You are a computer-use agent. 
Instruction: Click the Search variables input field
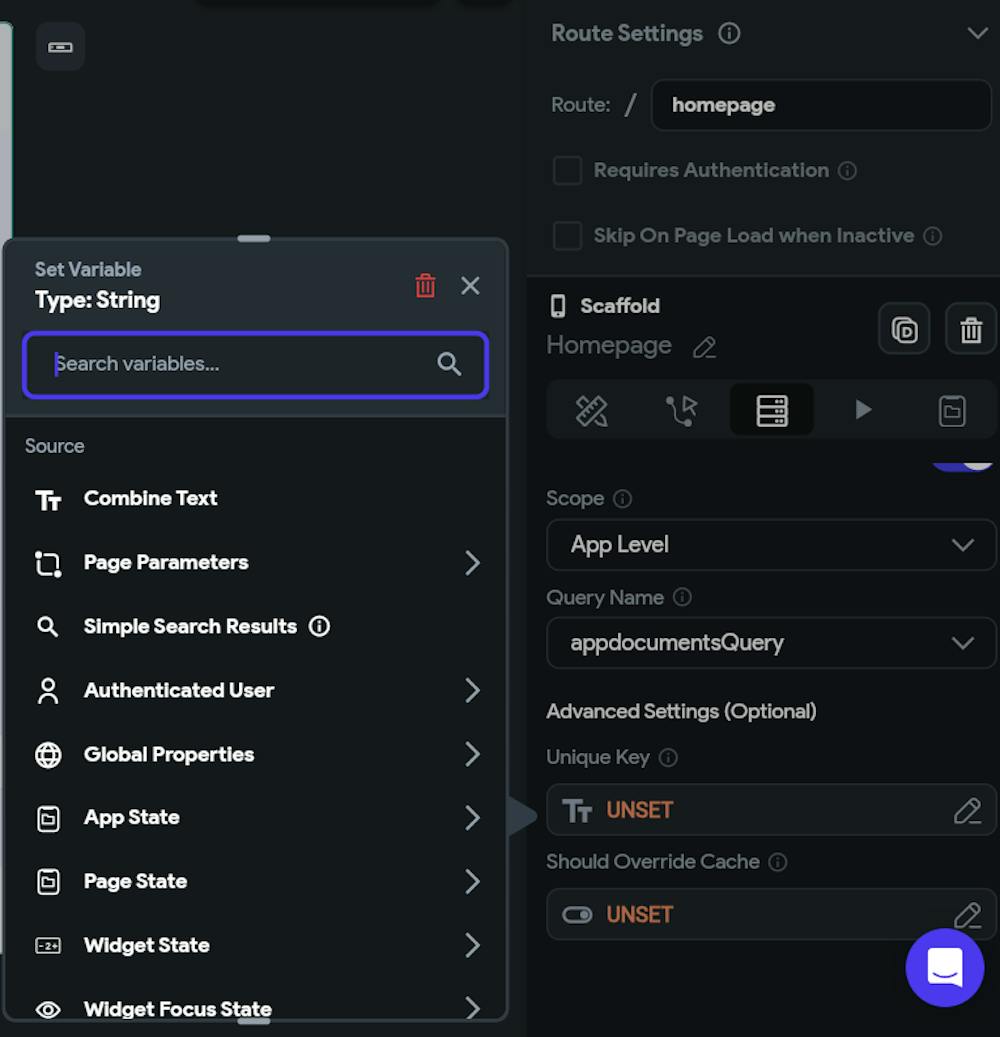240,364
